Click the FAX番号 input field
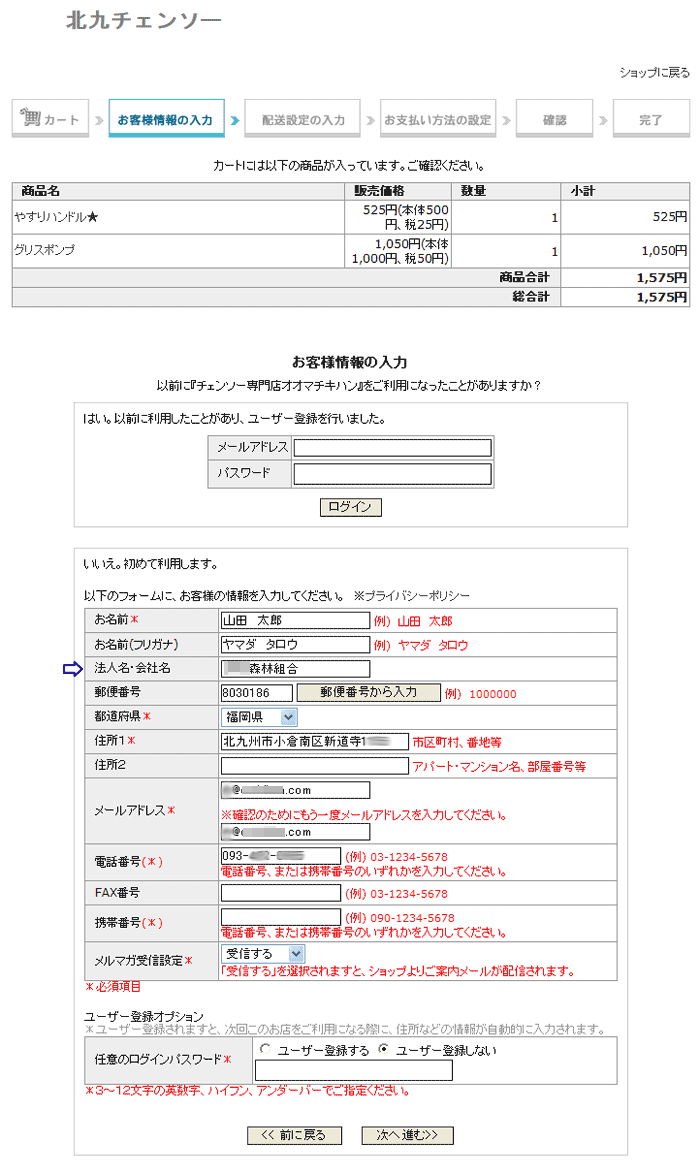This screenshot has height=1175, width=700. click(280, 893)
